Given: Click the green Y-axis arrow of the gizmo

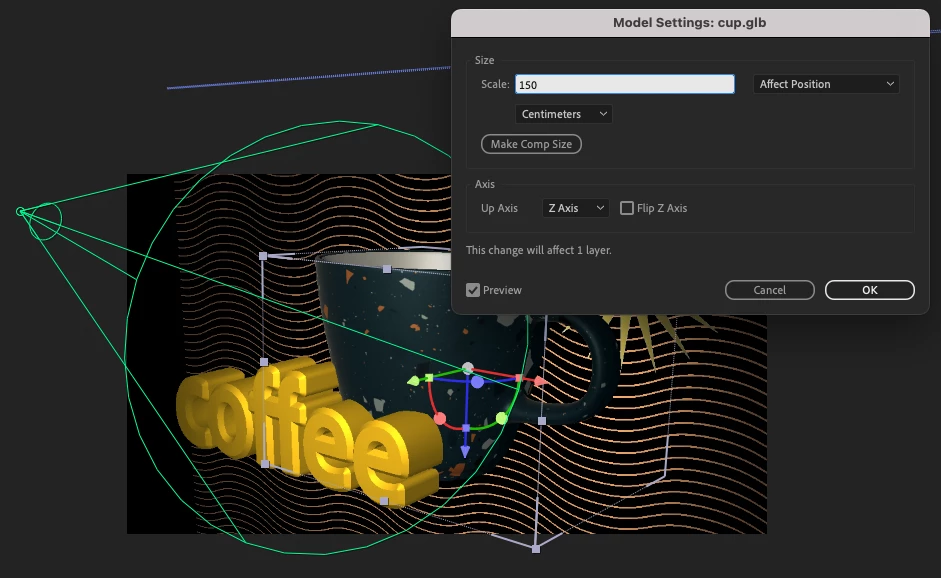Looking at the screenshot, I should click(x=413, y=381).
